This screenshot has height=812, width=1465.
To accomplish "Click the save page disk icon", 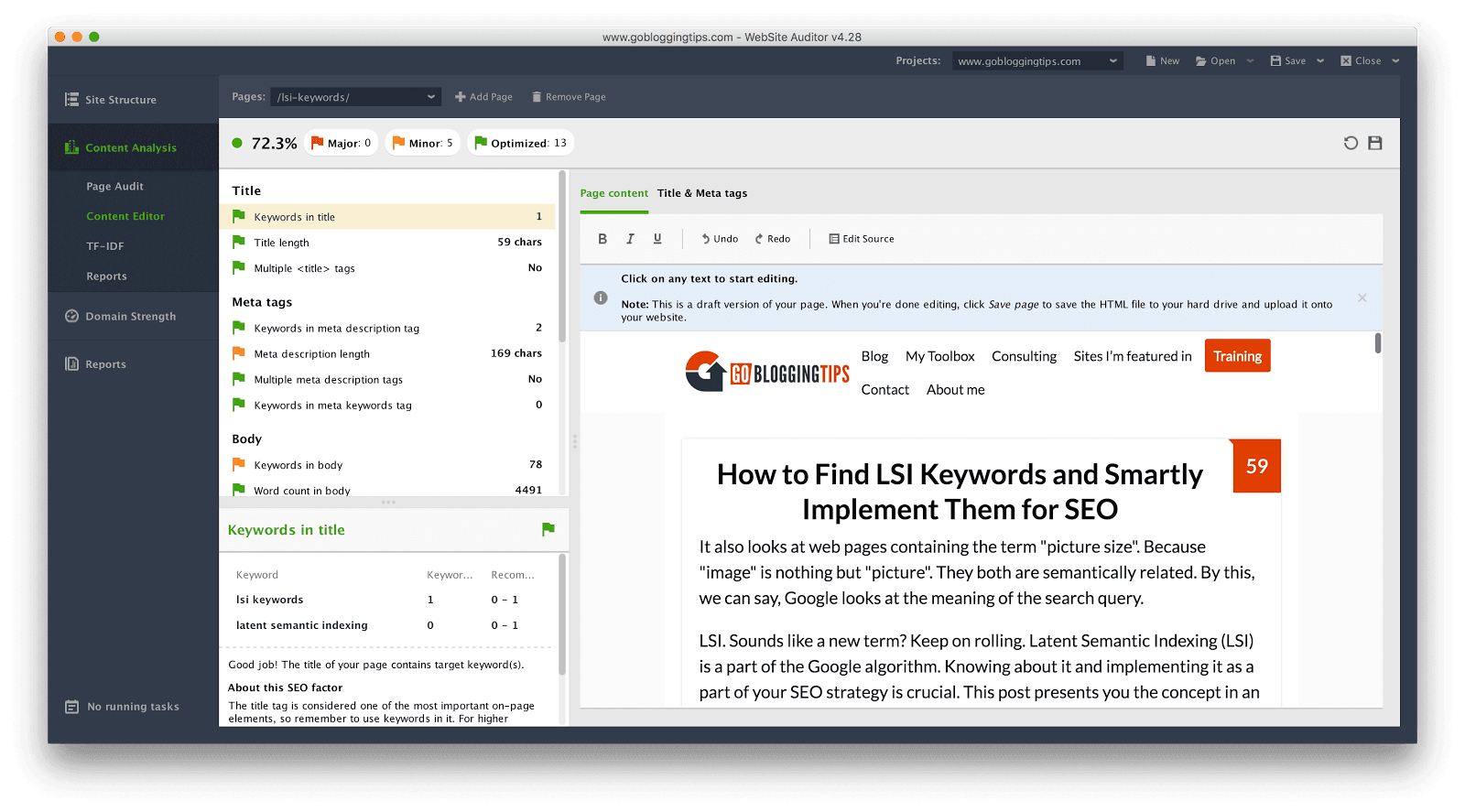I will tap(1375, 143).
